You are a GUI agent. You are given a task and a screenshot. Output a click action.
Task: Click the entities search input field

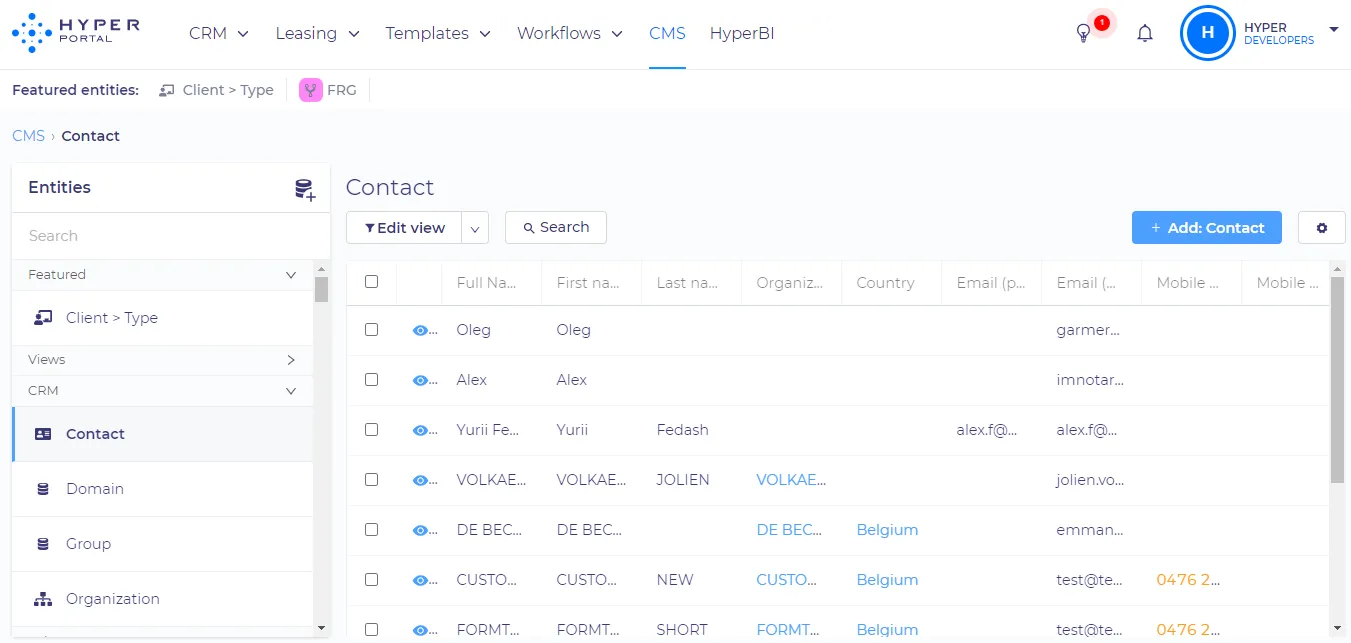[x=171, y=236]
